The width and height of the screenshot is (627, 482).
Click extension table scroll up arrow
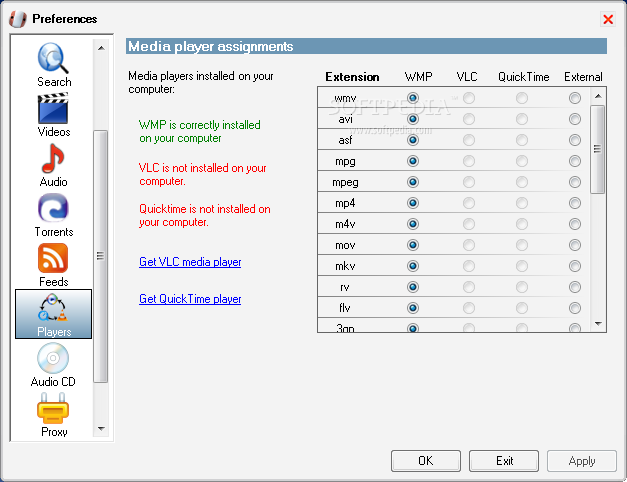[598, 96]
